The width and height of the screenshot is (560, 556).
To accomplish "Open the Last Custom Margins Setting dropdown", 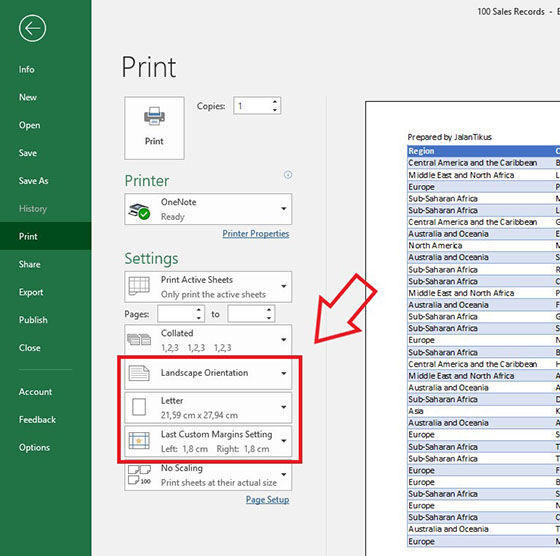I will click(x=284, y=441).
